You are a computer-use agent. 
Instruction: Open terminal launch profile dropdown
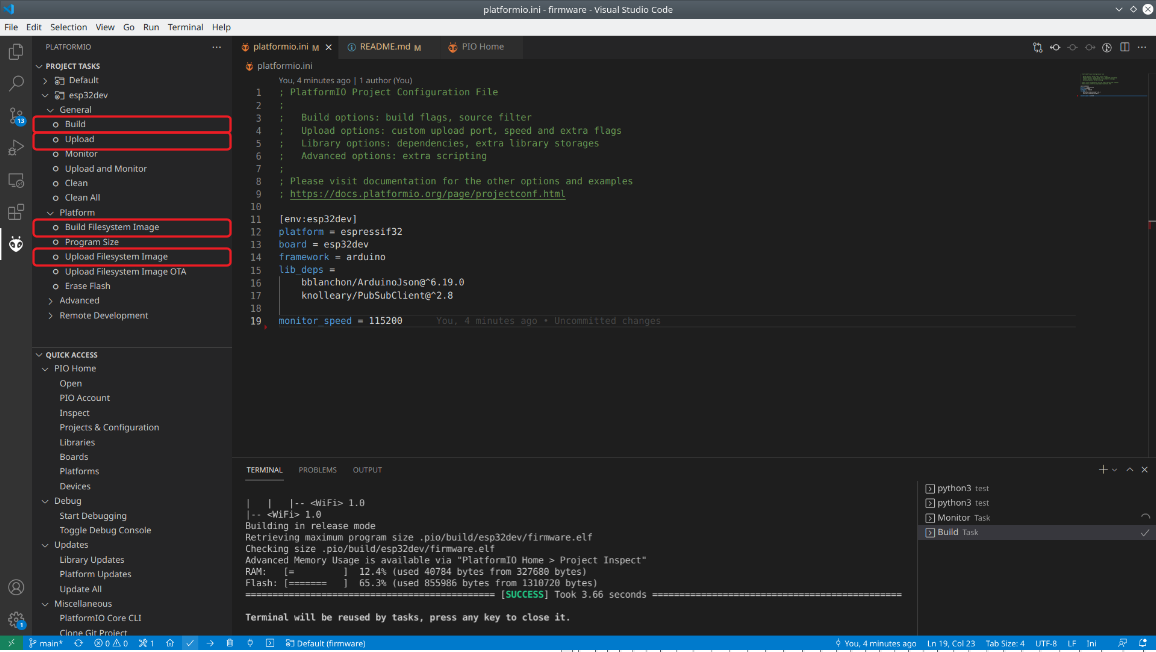point(1114,470)
